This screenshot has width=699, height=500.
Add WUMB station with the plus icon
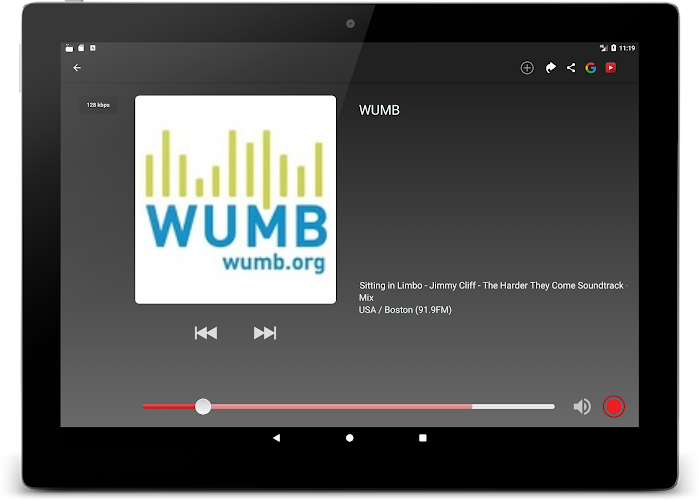coord(527,68)
